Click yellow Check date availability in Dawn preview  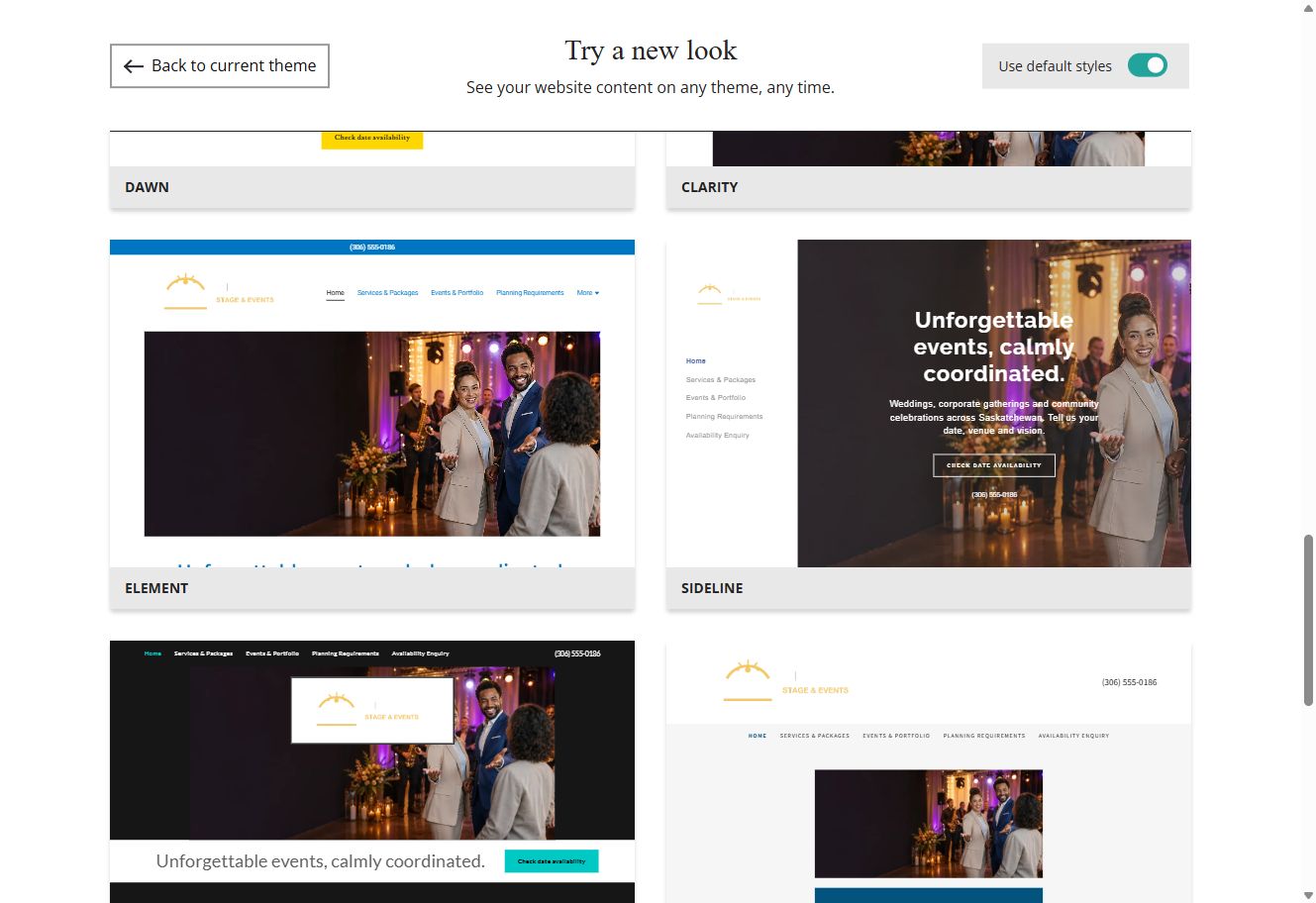372,139
